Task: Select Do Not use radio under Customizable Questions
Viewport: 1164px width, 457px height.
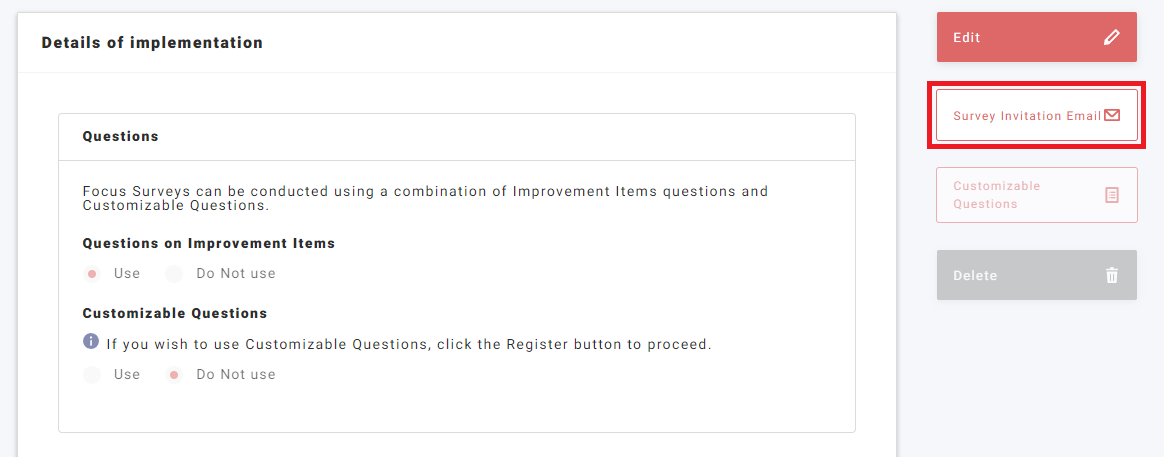Action: pos(175,375)
